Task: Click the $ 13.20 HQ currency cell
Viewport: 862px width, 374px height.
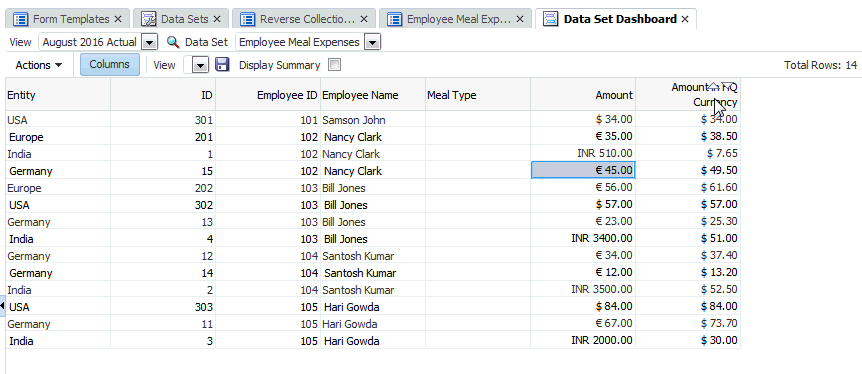Action: (688, 272)
